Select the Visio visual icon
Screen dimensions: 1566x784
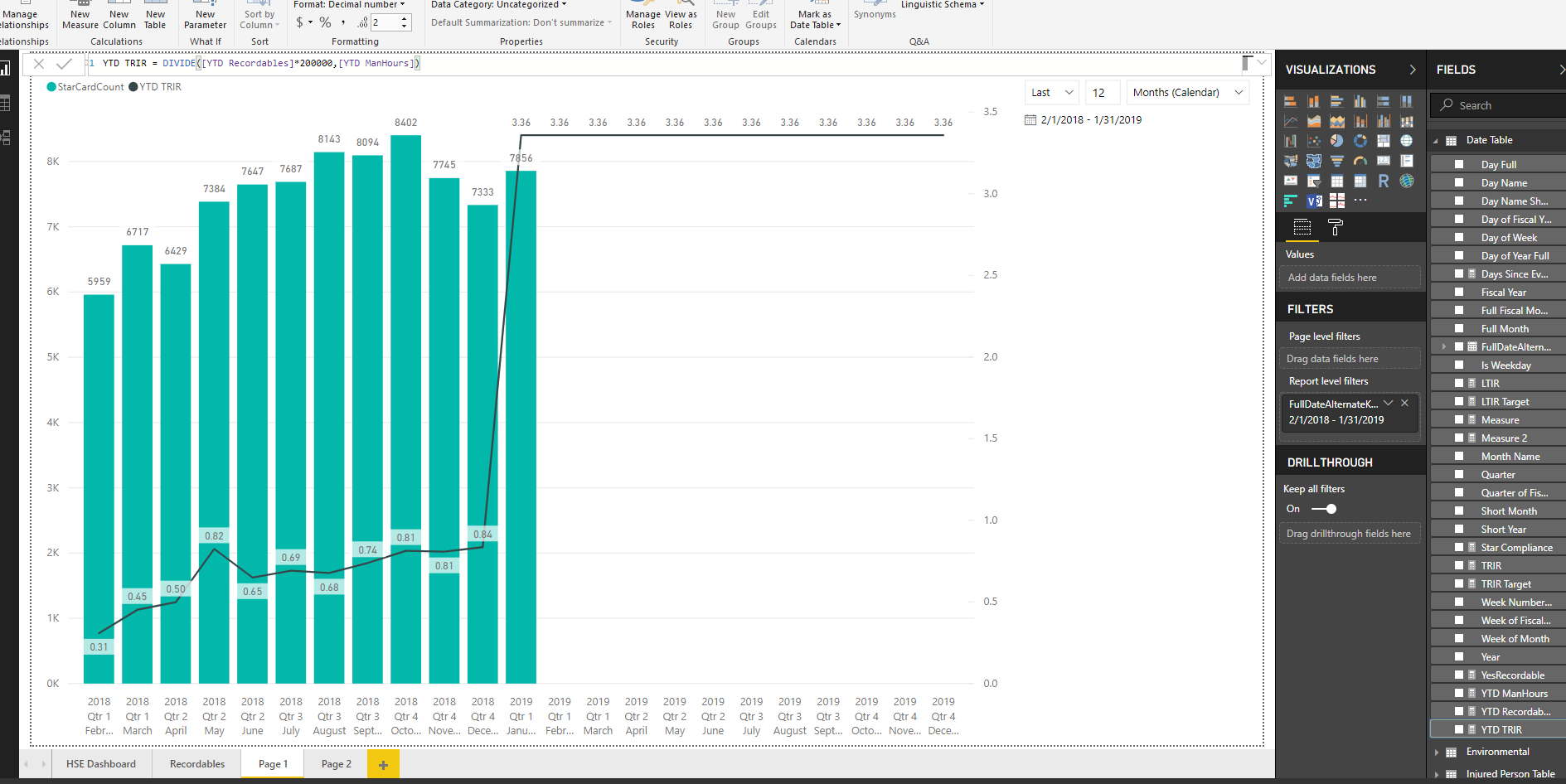(x=1314, y=201)
